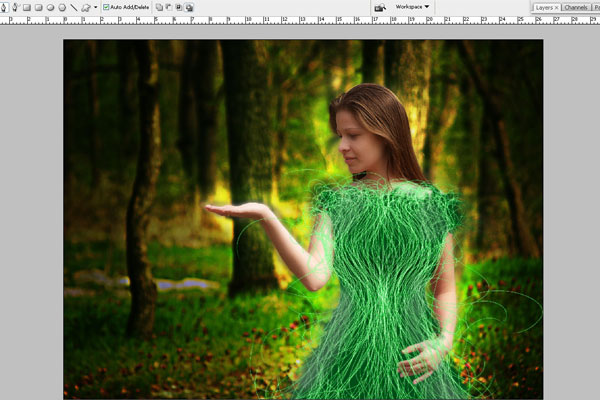The height and width of the screenshot is (400, 600).
Task: Select the Line shape tool
Action: point(73,7)
